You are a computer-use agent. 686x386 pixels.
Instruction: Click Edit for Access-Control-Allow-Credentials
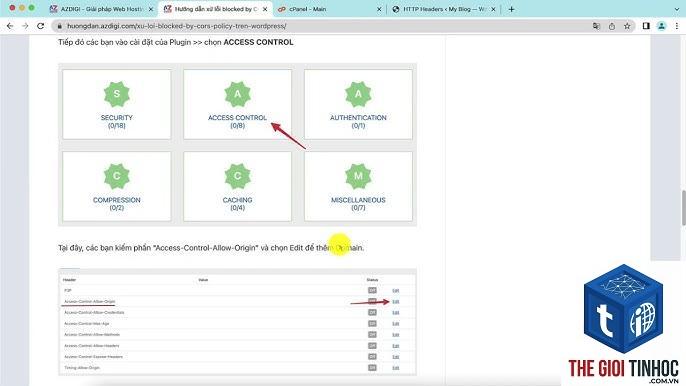point(396,312)
